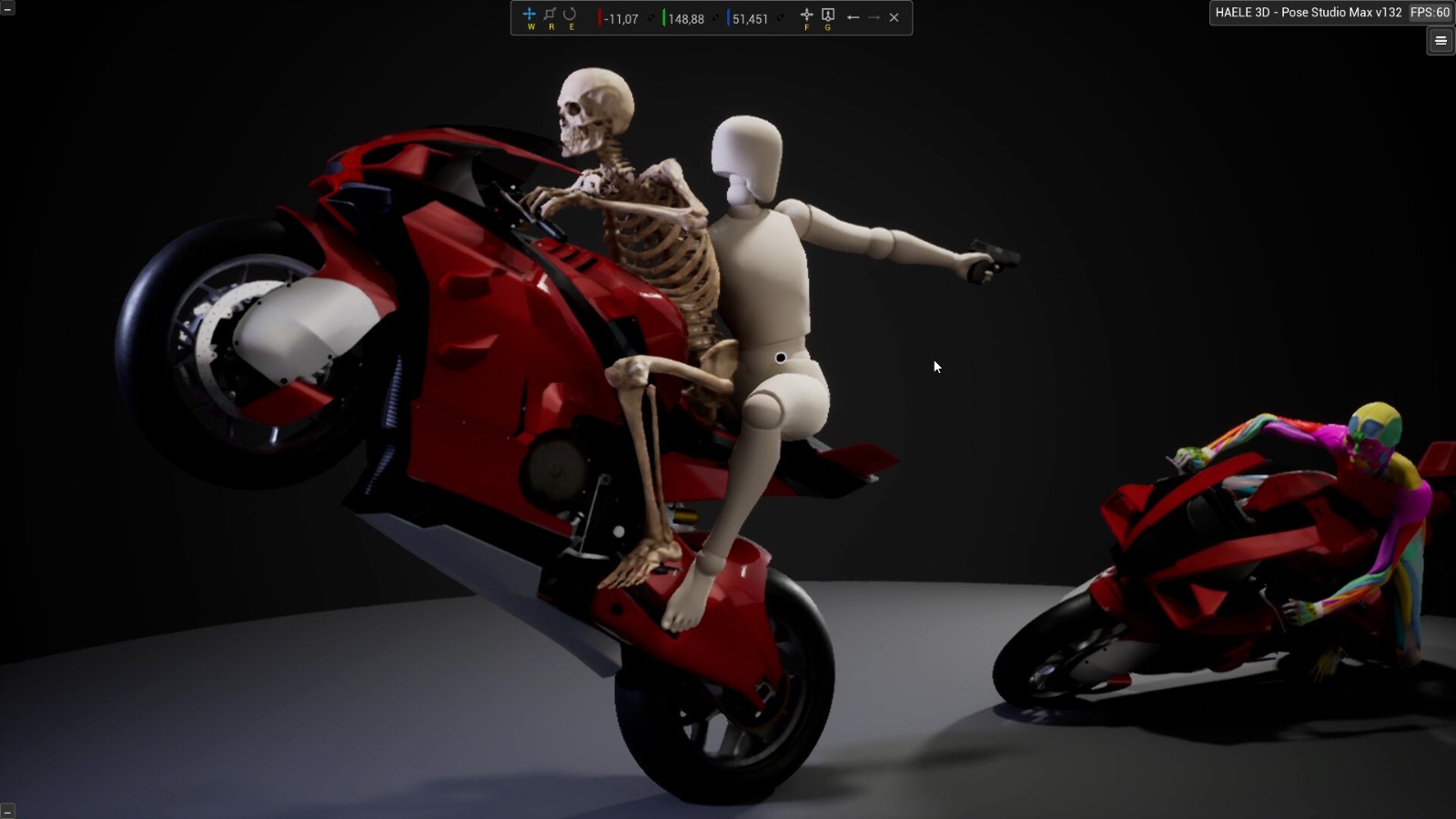Expand the collapsed panel at top-left corner
The height and width of the screenshot is (819, 1456).
(x=7, y=8)
